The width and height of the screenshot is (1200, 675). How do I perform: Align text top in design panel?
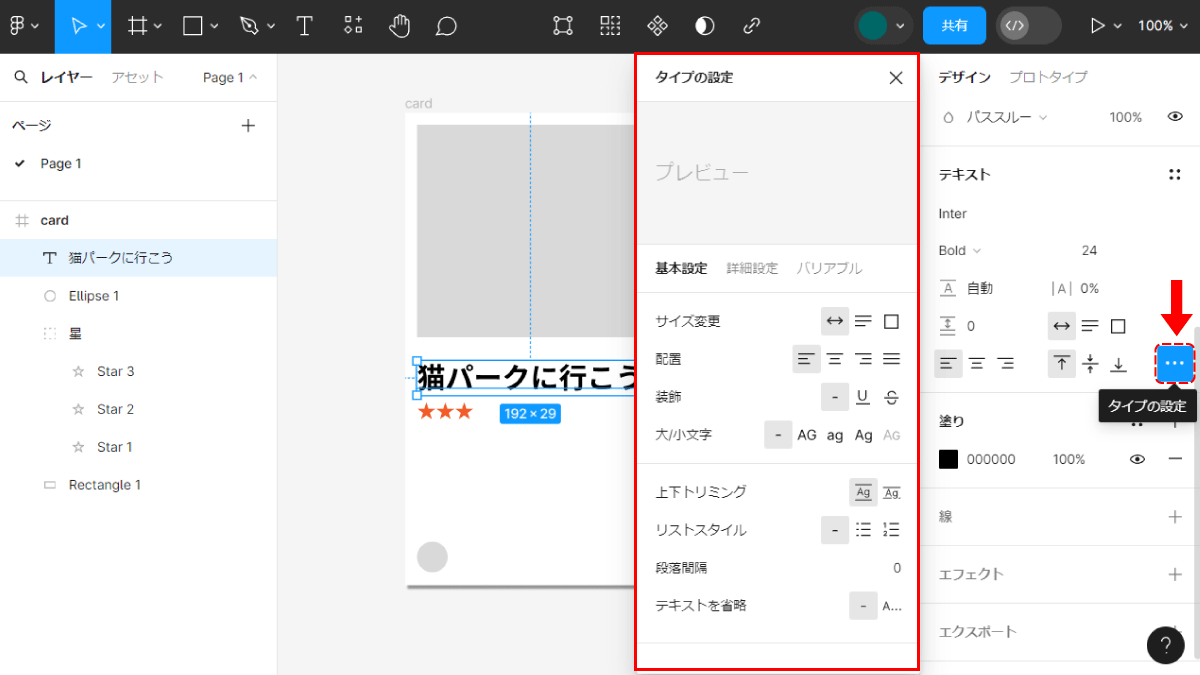tap(1061, 364)
